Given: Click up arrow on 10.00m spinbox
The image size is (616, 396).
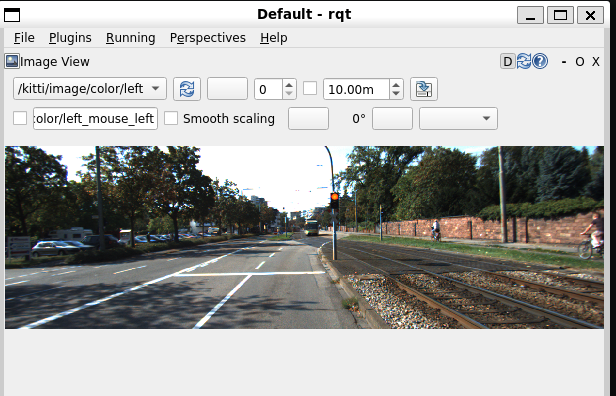Looking at the screenshot, I should 396,84.
